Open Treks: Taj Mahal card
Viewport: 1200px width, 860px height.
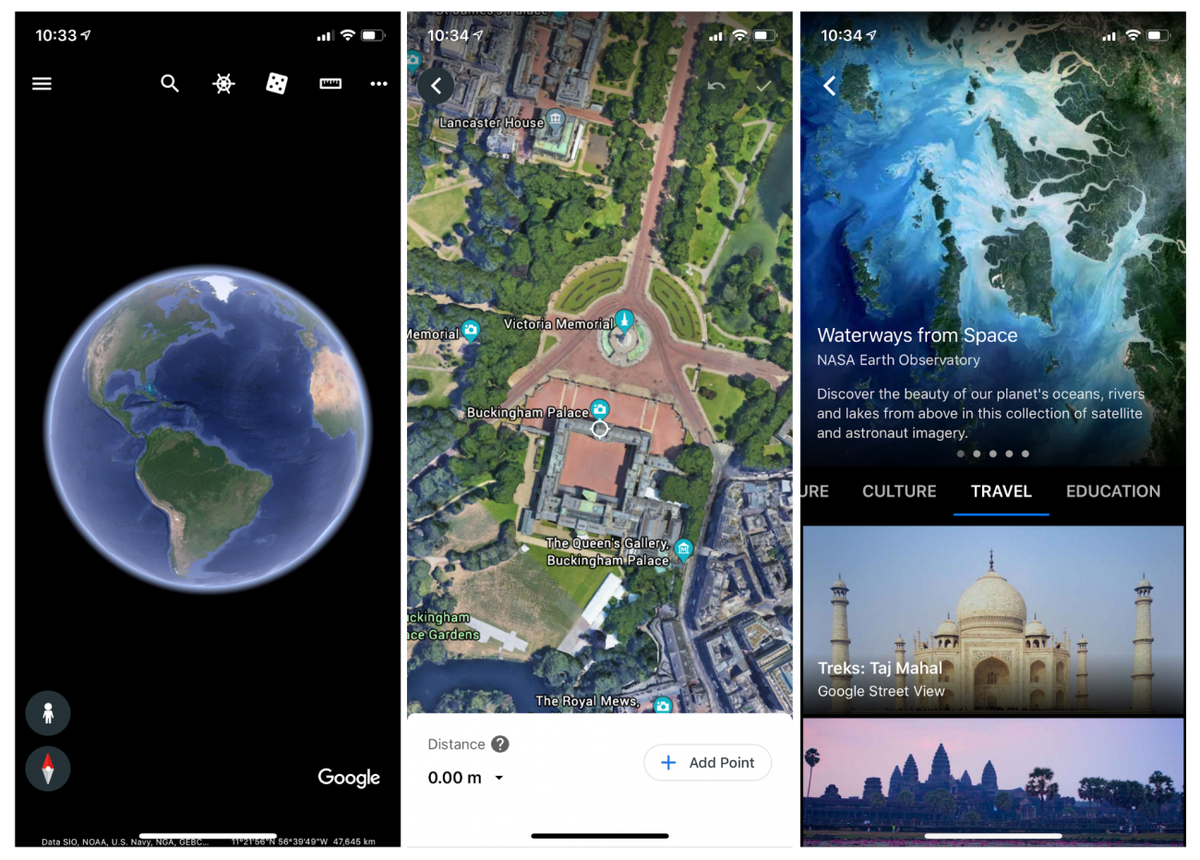pyautogui.click(x=993, y=620)
